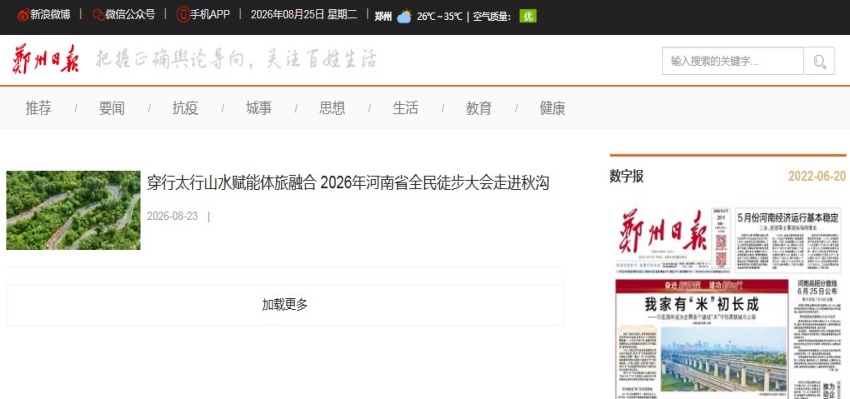The height and width of the screenshot is (399, 850).
Task: Click the 新浪微博 text link
Action: point(50,15)
